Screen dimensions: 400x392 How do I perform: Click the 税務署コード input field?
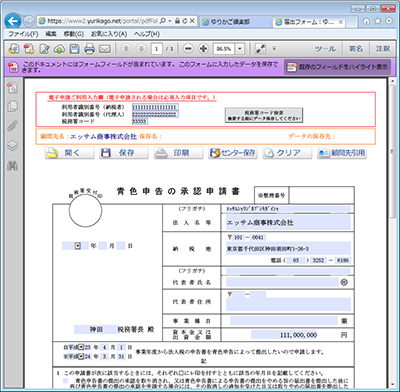[140, 121]
